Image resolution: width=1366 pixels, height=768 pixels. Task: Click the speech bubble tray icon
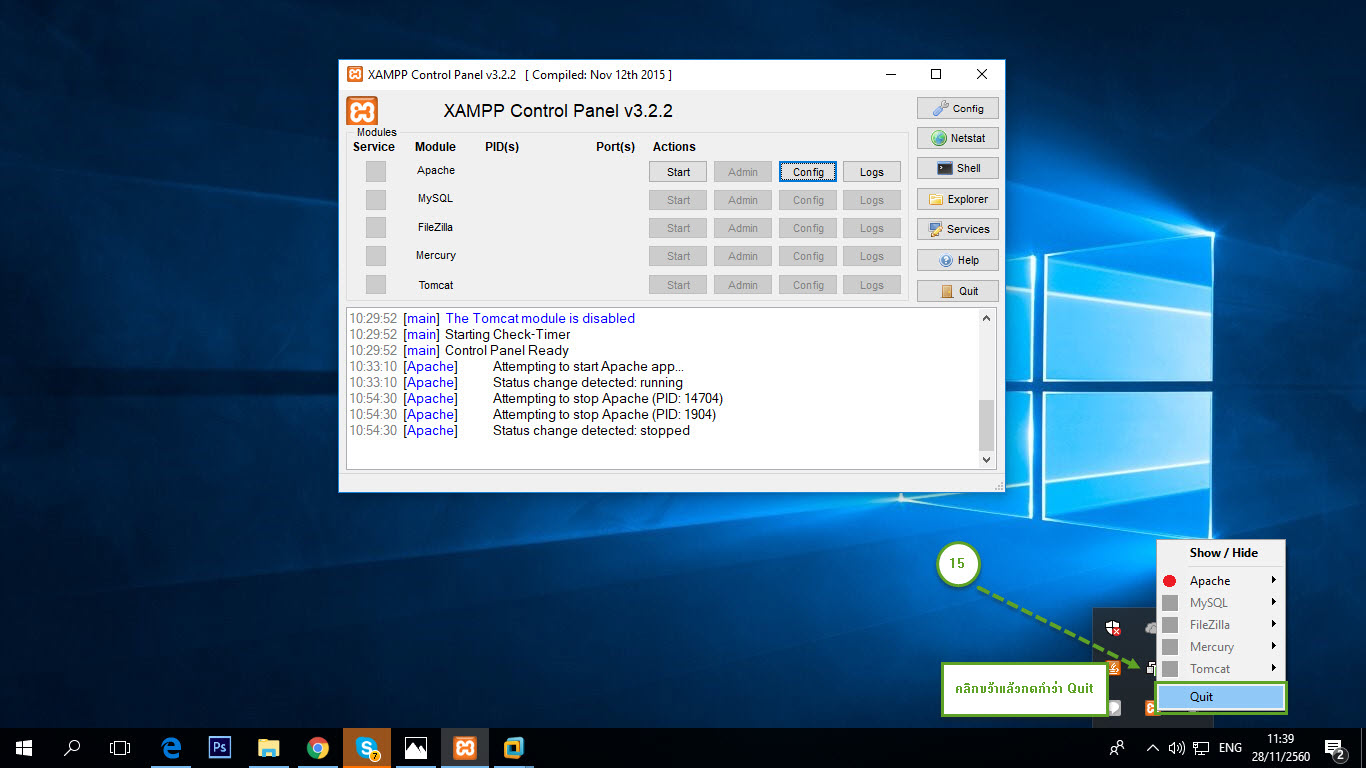1113,708
